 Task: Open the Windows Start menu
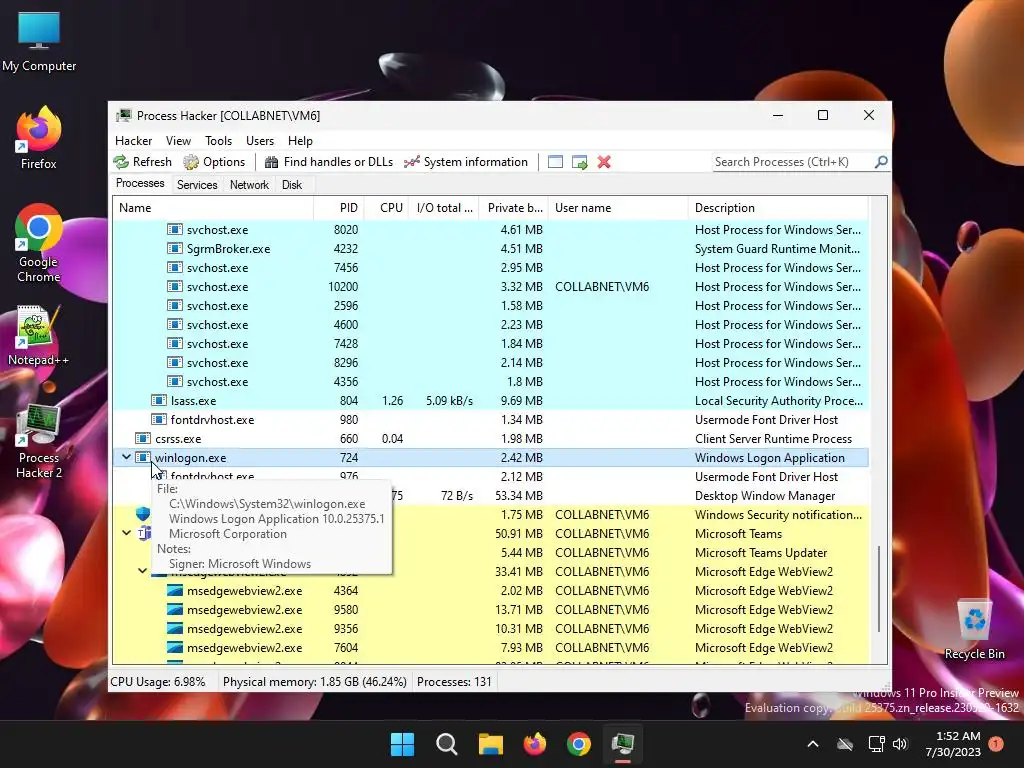(402, 744)
